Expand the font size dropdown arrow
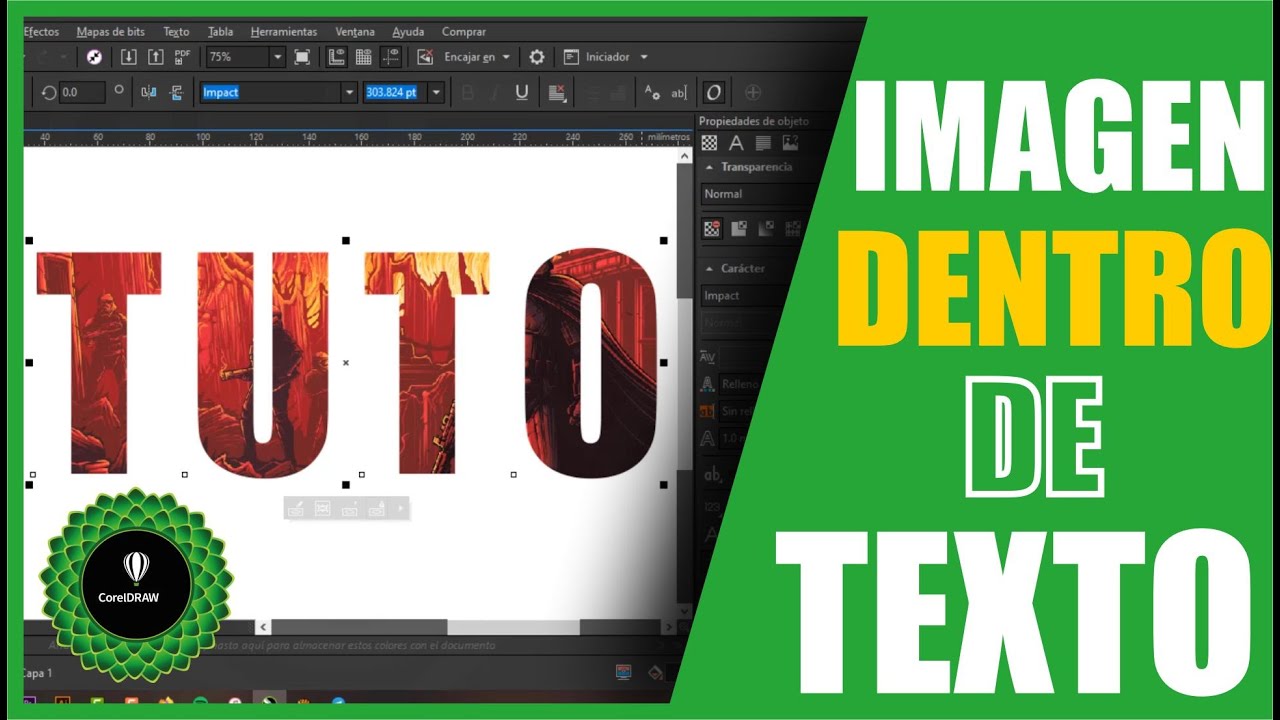 tap(436, 92)
